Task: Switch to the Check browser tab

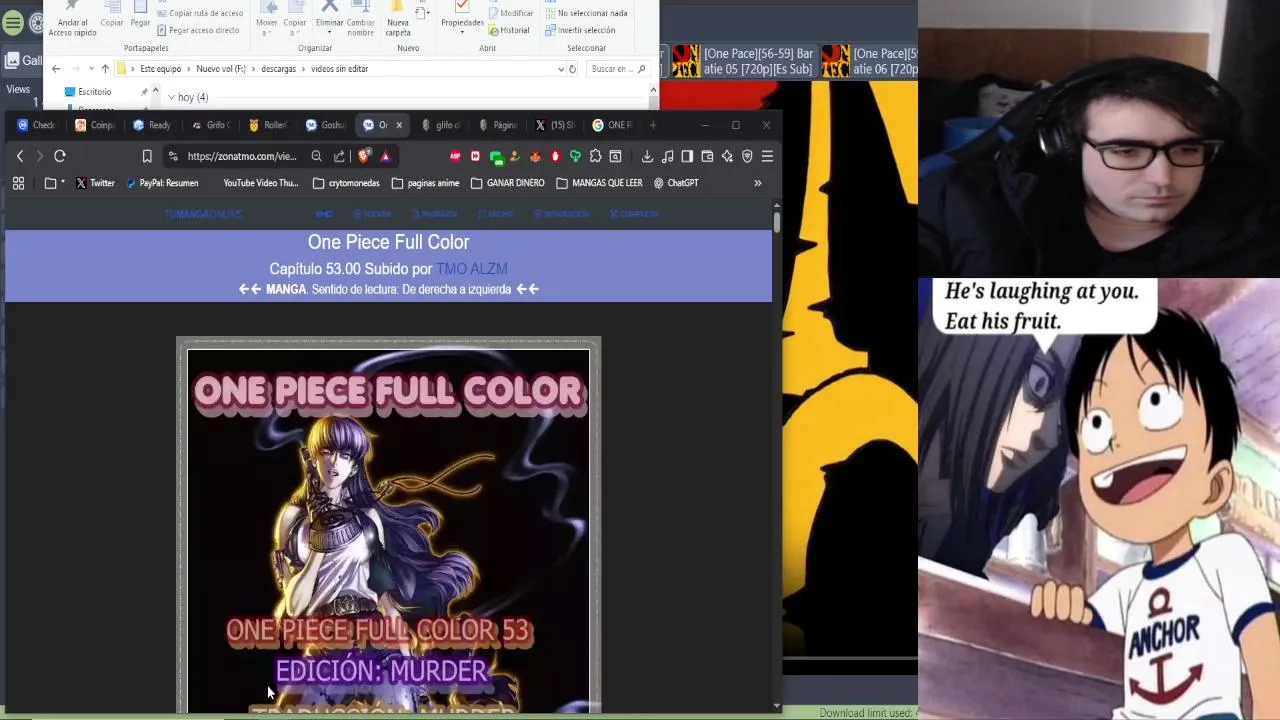Action: [x=36, y=125]
